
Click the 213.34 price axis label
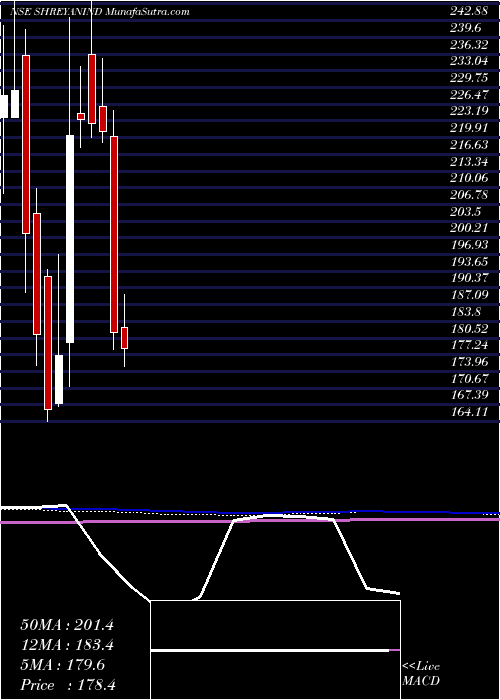pyautogui.click(x=469, y=161)
